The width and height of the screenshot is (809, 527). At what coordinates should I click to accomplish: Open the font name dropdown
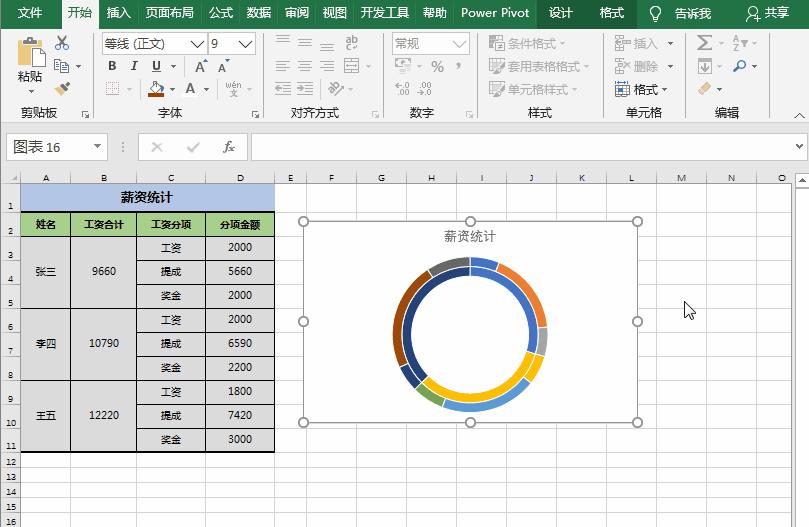tap(197, 44)
